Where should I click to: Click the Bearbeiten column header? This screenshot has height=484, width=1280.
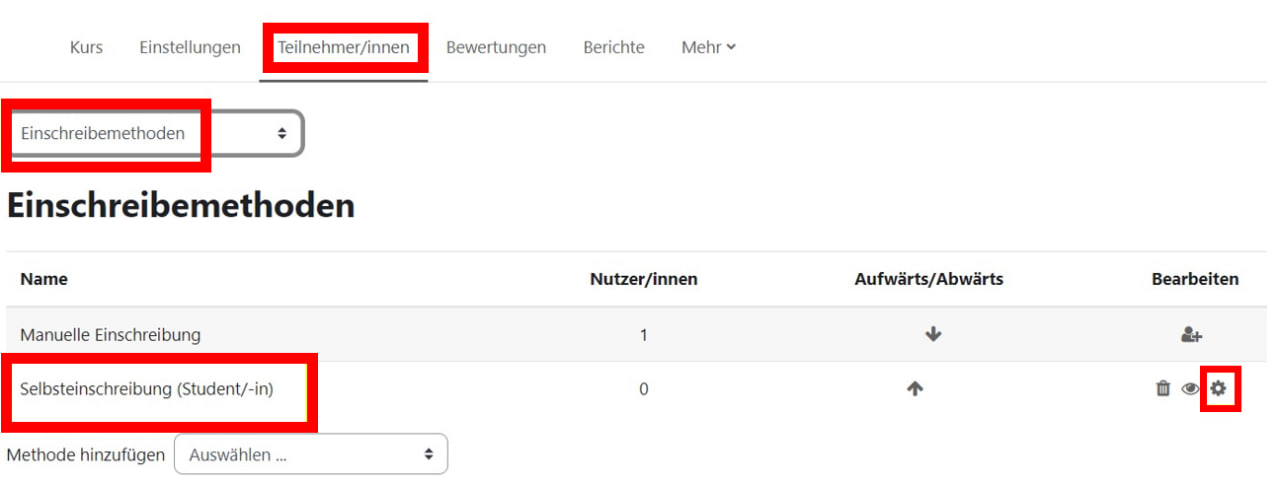tap(1194, 279)
